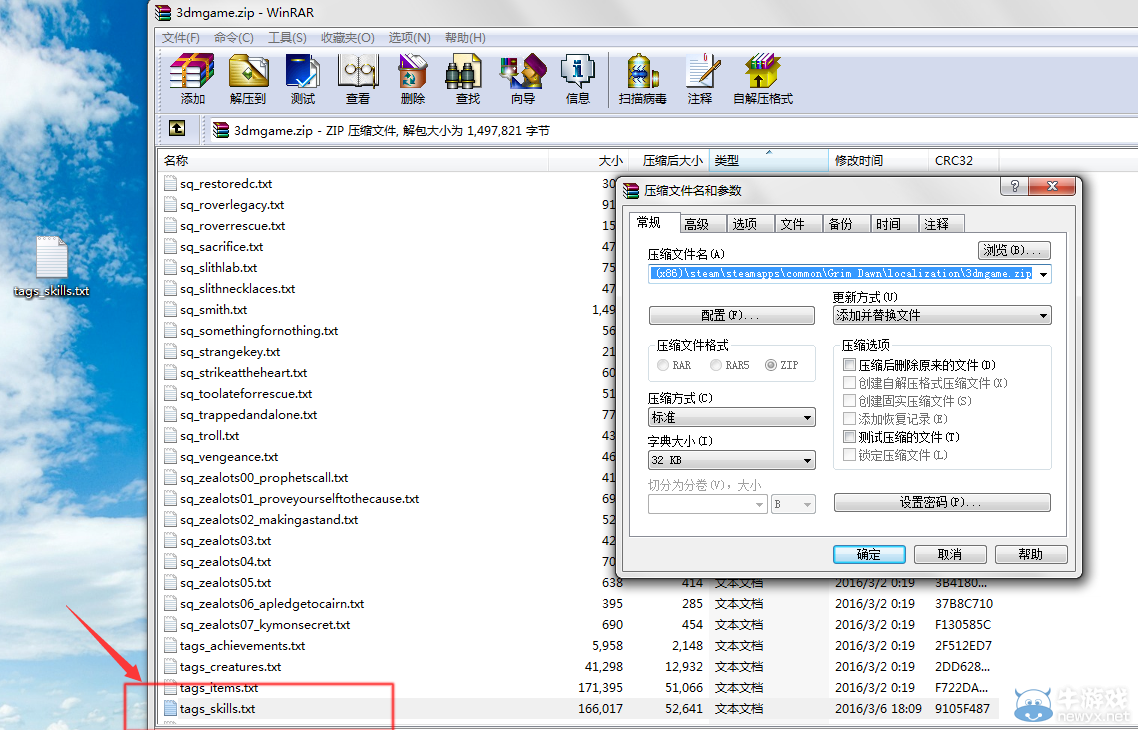
Task: Click the sq_restoredc.txt file icon
Action: point(171,184)
